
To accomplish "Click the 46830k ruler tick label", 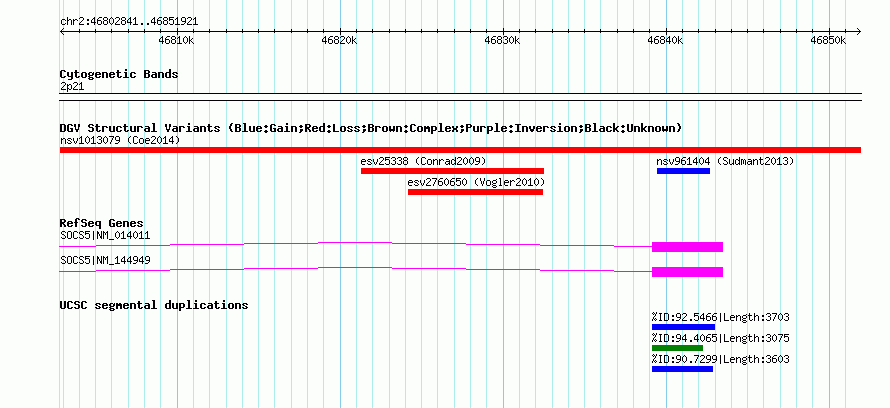I will [x=502, y=41].
